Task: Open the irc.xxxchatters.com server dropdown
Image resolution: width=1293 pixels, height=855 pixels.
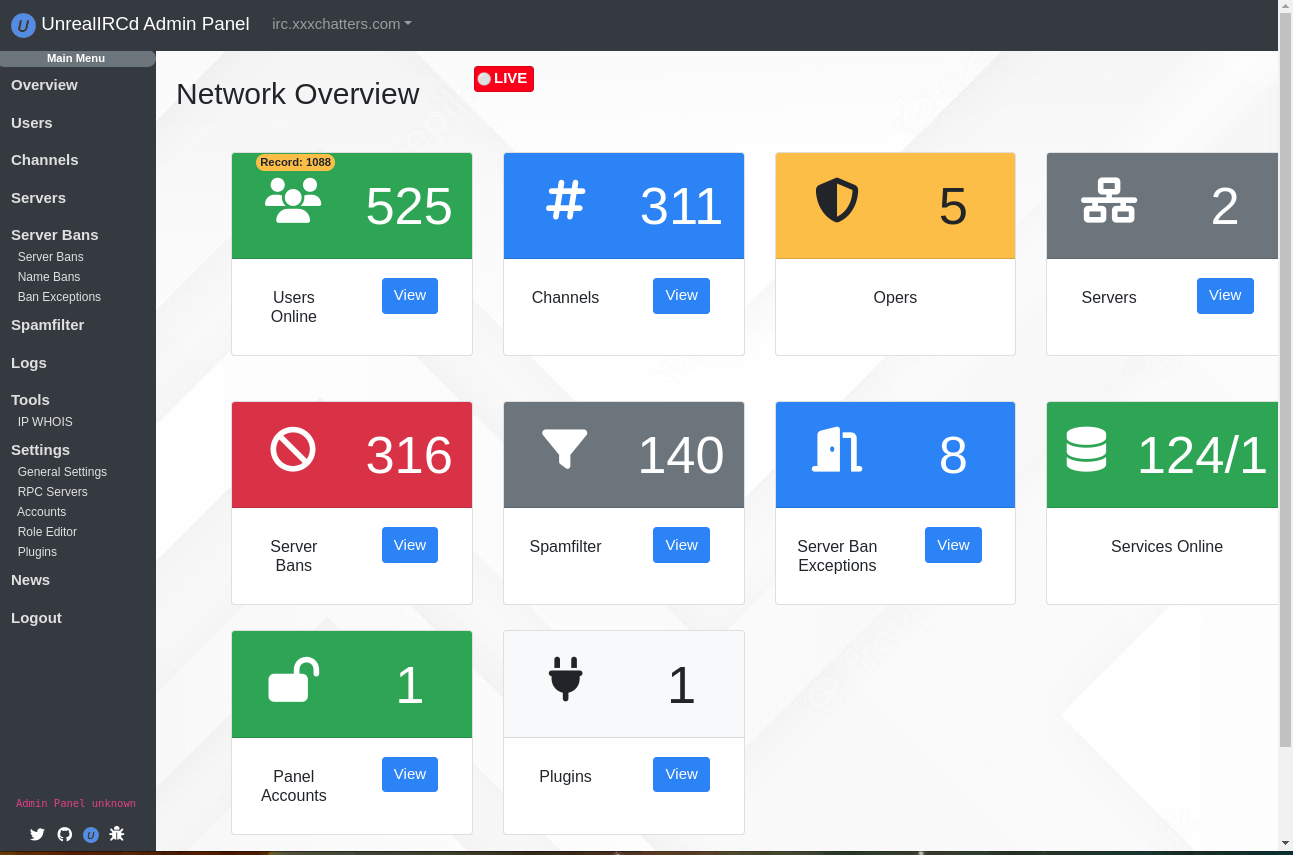Action: (x=342, y=24)
